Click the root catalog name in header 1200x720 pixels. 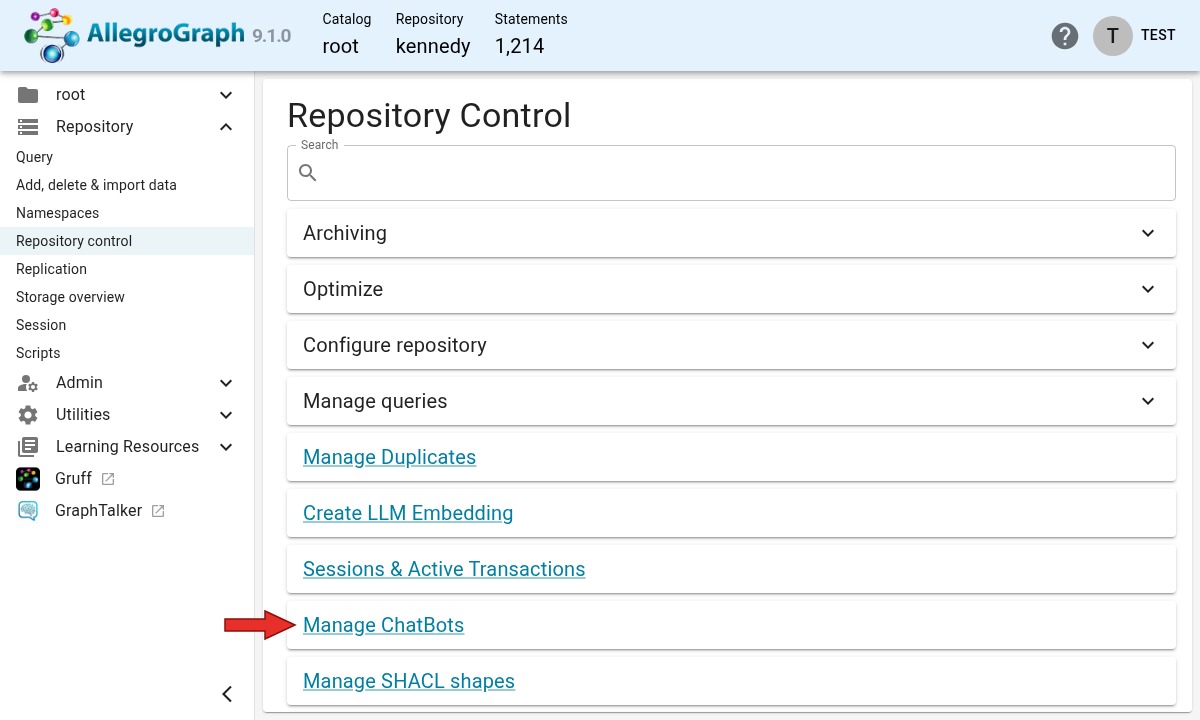[x=340, y=46]
